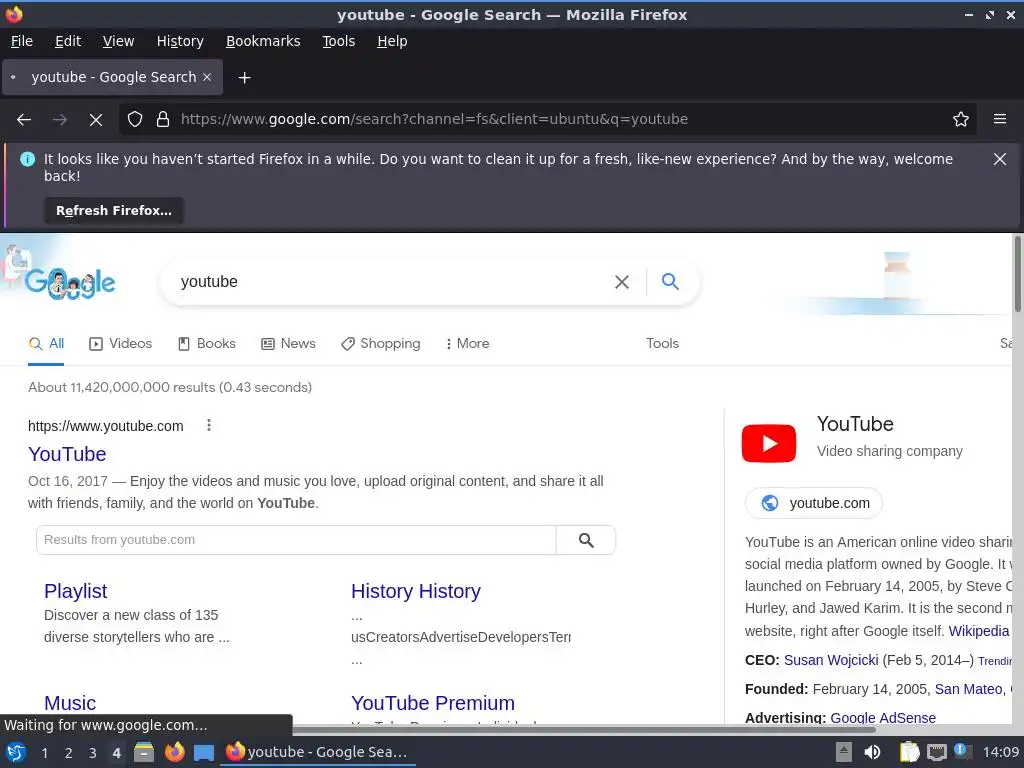Clear the Google search box text
Viewport: 1024px width, 768px height.
point(622,282)
